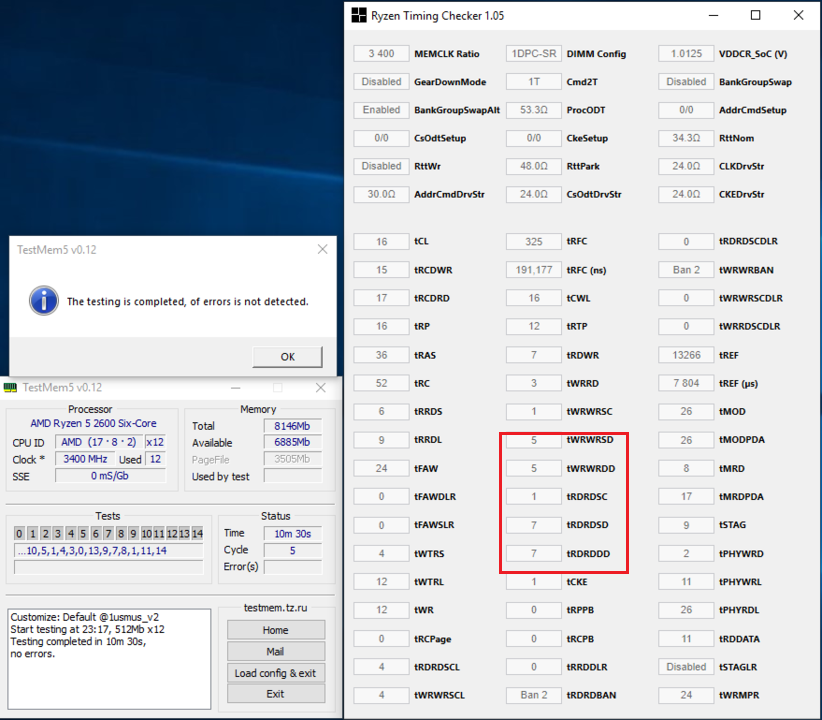Click the RttPark value 48.0Ω

coord(534,166)
